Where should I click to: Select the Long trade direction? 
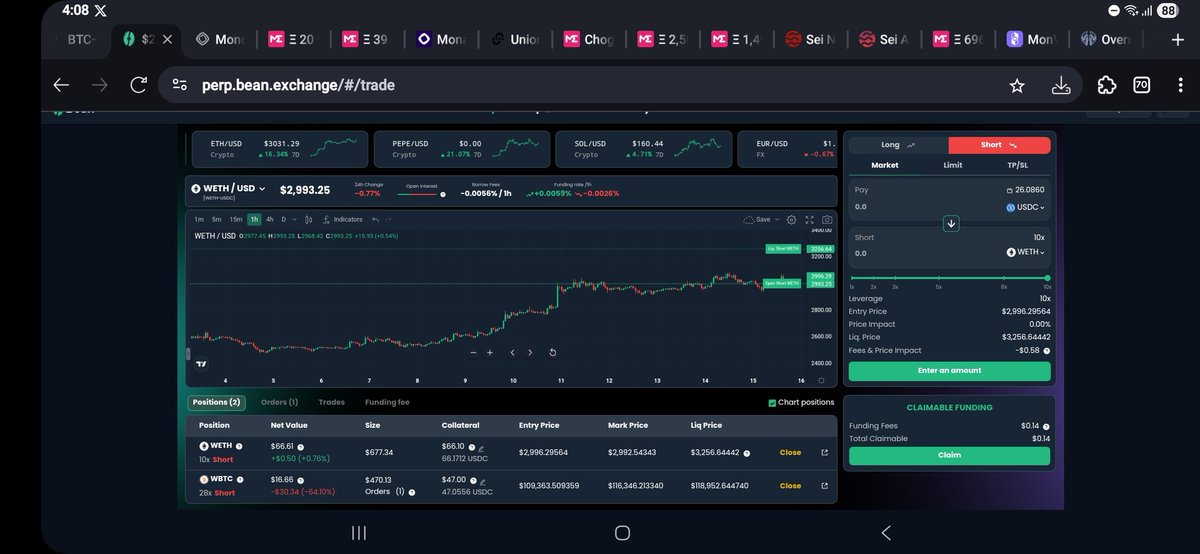coord(898,145)
